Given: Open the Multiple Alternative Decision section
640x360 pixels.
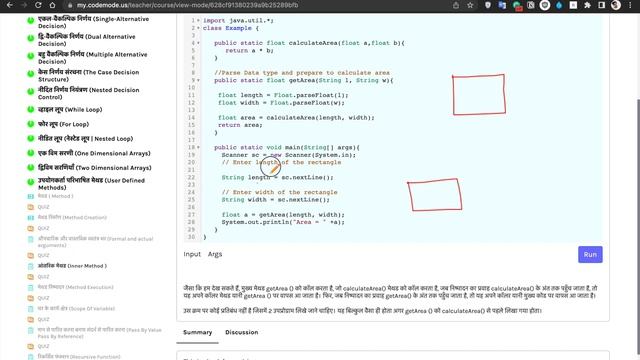Looking at the screenshot, I should 92,58.
